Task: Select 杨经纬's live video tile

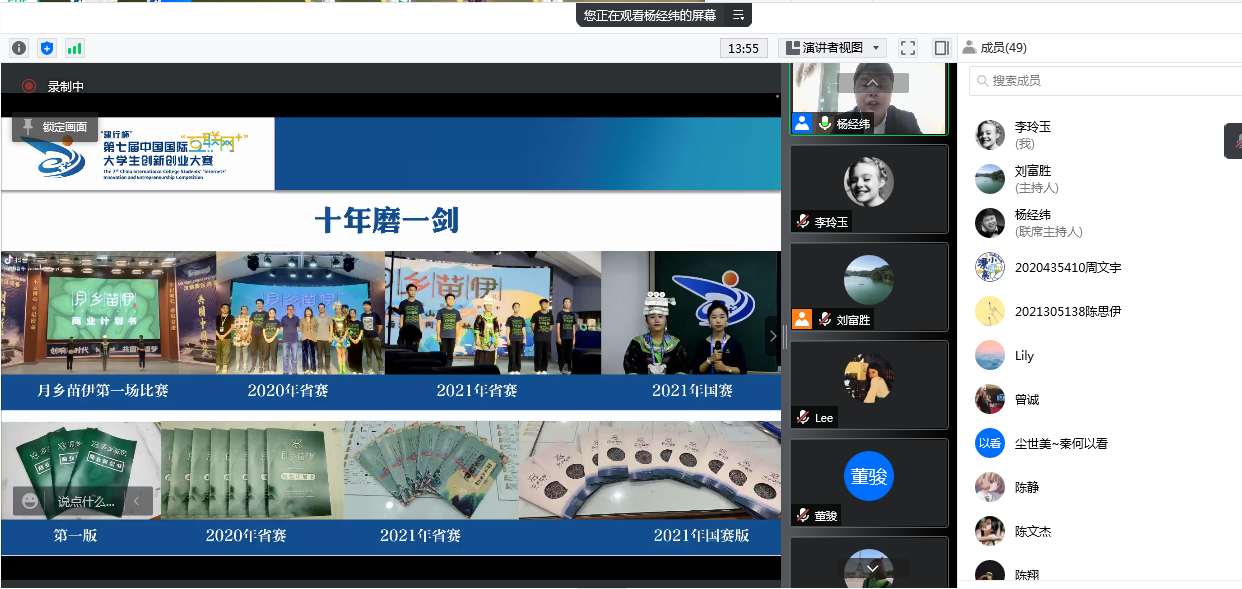Action: 869,97
